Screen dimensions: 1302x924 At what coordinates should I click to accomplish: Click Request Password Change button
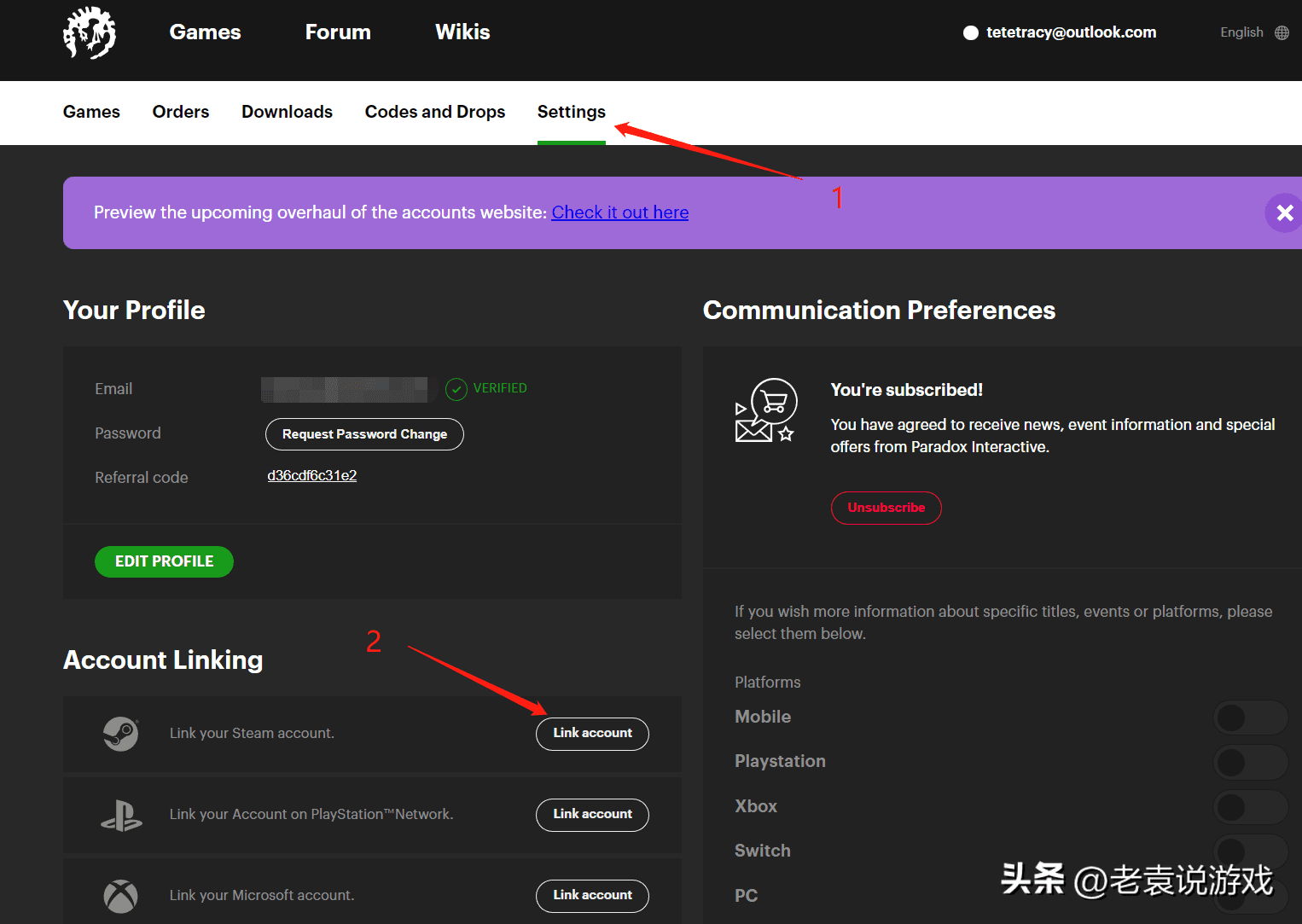point(364,434)
